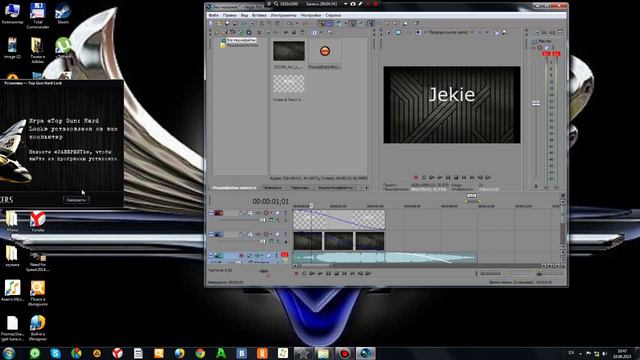This screenshot has width=640, height=360.
Task: Arm the audio track for recording
Action: click(x=241, y=256)
